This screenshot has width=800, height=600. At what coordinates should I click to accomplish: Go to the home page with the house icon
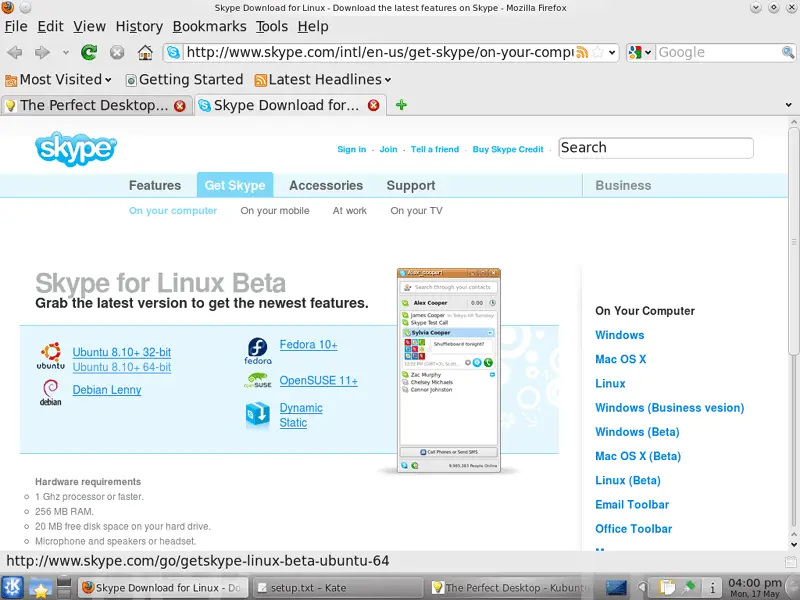click(x=145, y=52)
